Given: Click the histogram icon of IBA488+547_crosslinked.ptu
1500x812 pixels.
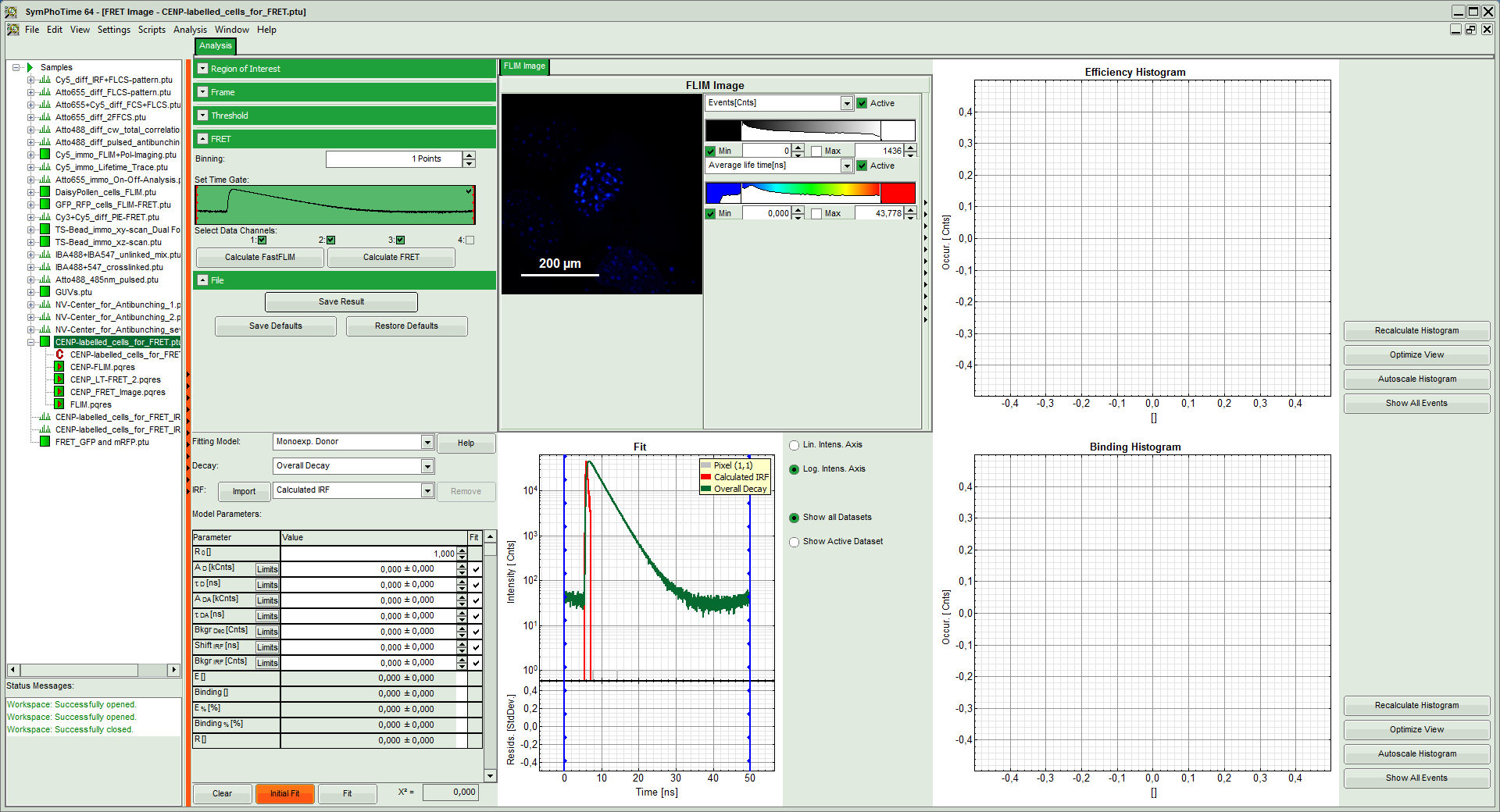Looking at the screenshot, I should 45,267.
